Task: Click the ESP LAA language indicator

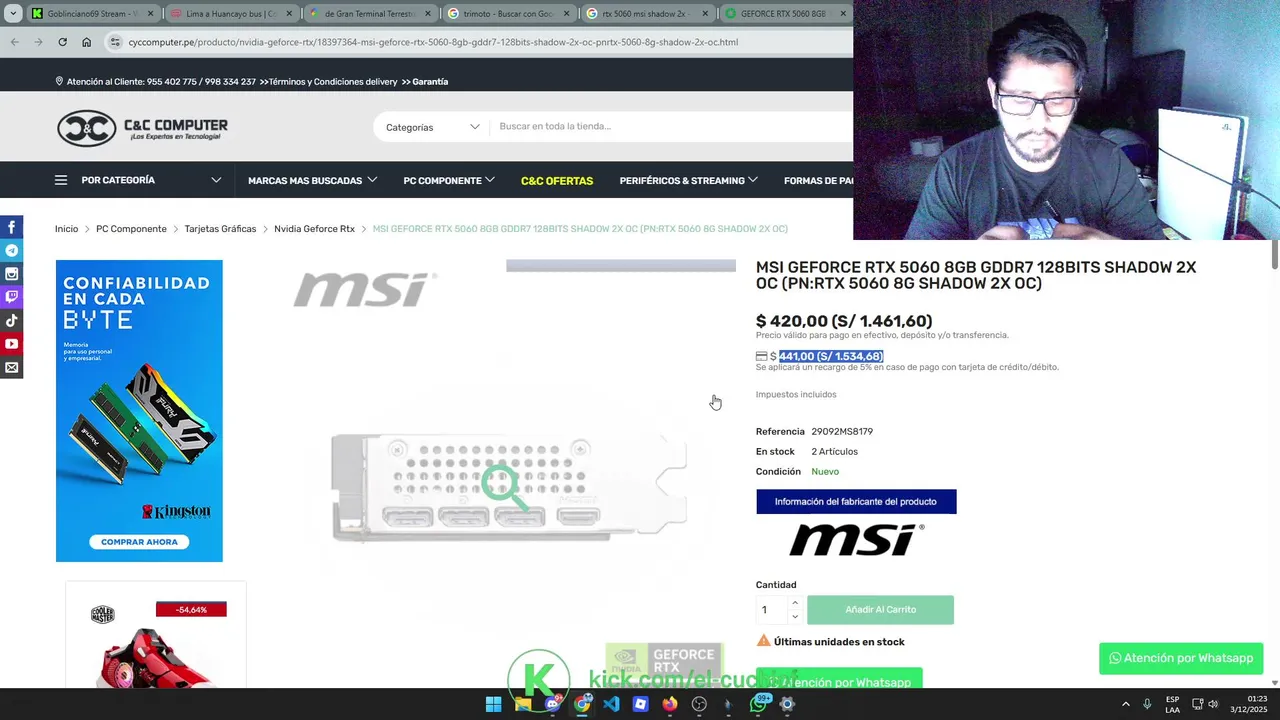Action: point(1172,704)
